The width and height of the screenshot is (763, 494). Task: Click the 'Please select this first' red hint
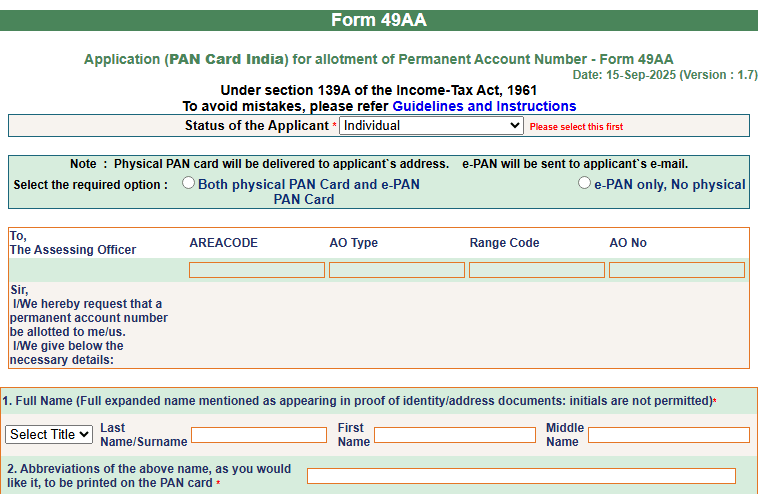click(x=576, y=127)
